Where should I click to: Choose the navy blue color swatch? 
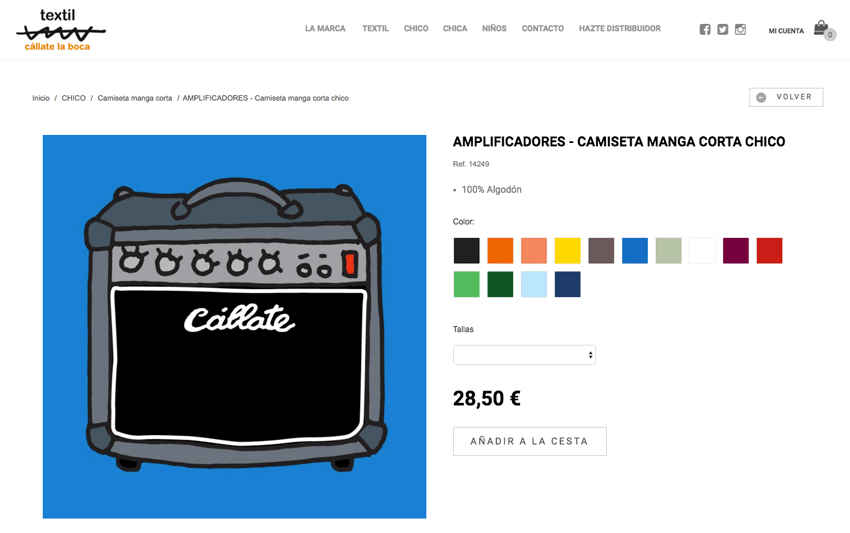point(568,284)
